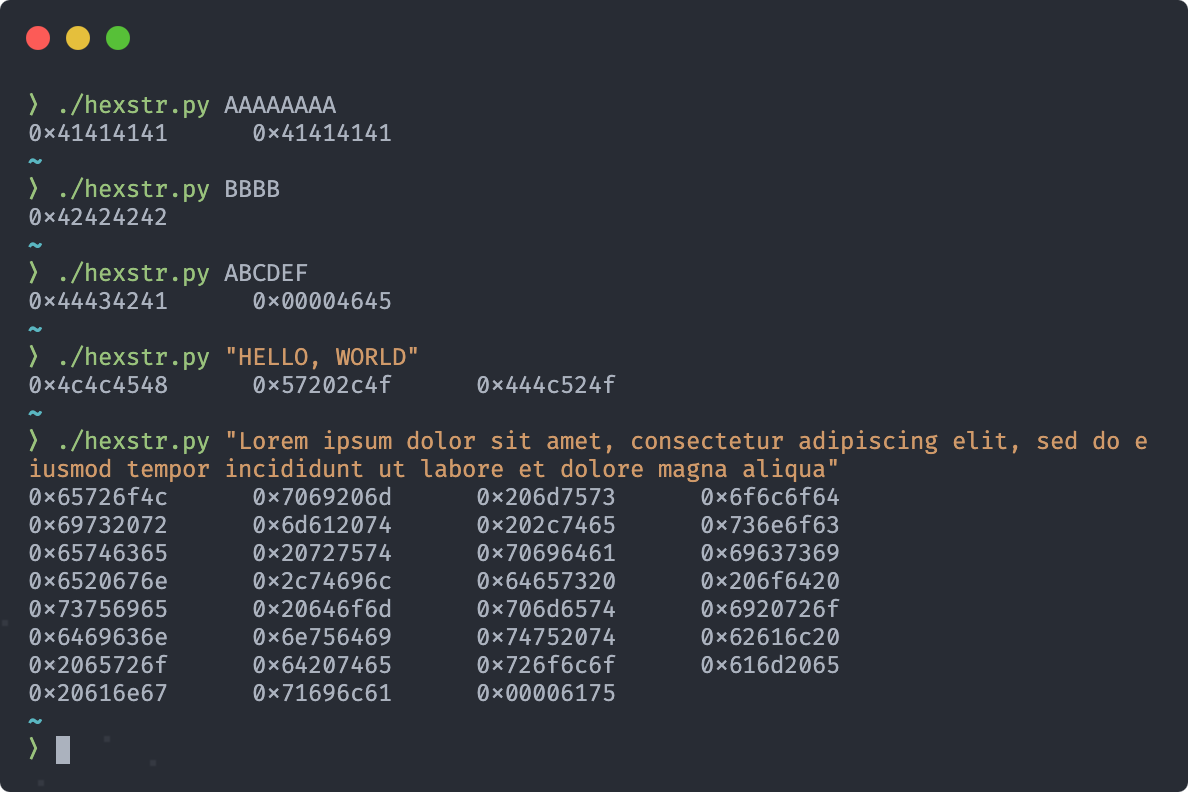This screenshot has width=1188, height=792.
Task: Click the word consectetur in the command
Action: [707, 441]
